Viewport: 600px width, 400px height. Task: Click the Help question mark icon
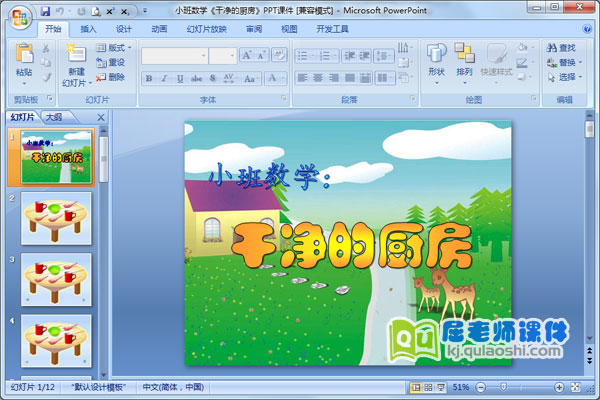click(587, 29)
